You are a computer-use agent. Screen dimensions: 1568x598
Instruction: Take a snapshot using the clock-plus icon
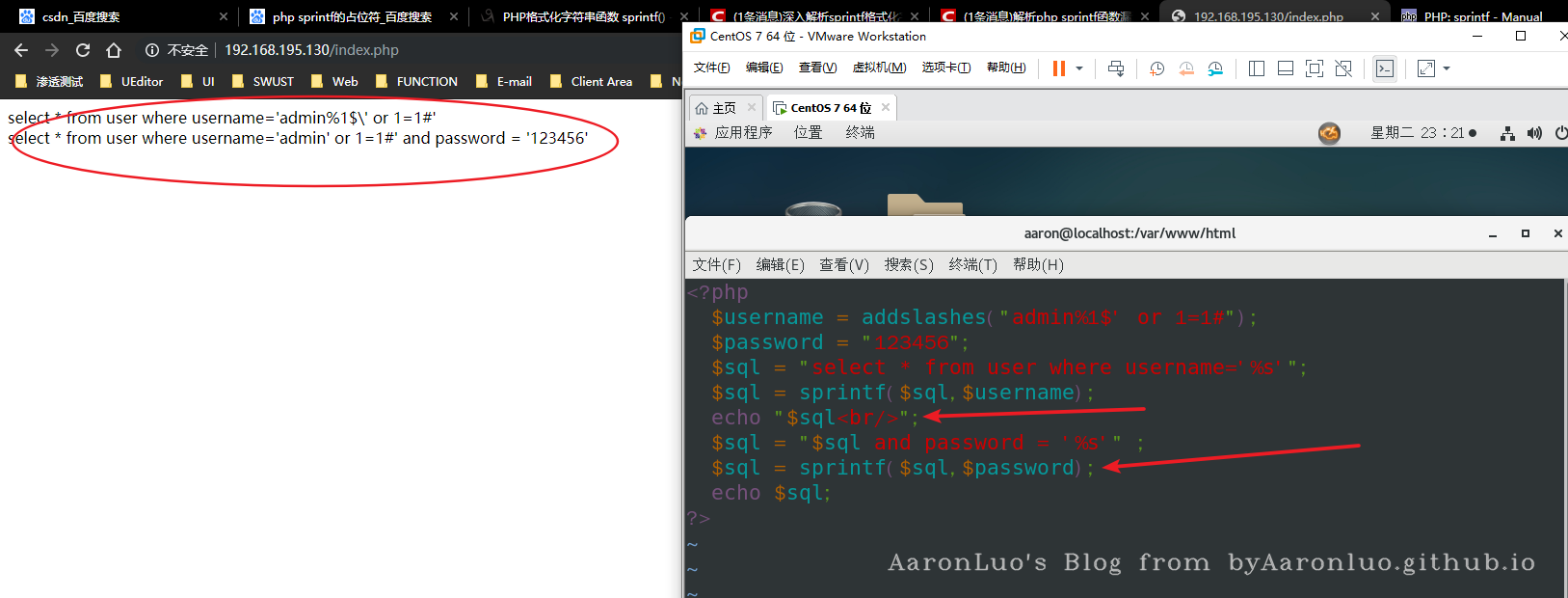click(x=1157, y=68)
